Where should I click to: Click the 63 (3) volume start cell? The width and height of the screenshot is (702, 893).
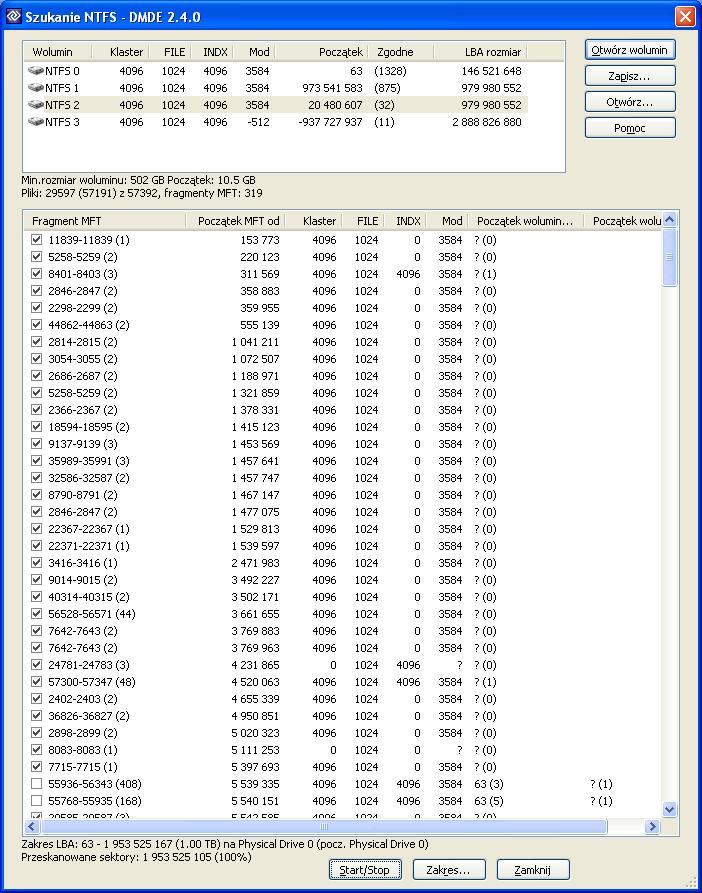point(488,784)
